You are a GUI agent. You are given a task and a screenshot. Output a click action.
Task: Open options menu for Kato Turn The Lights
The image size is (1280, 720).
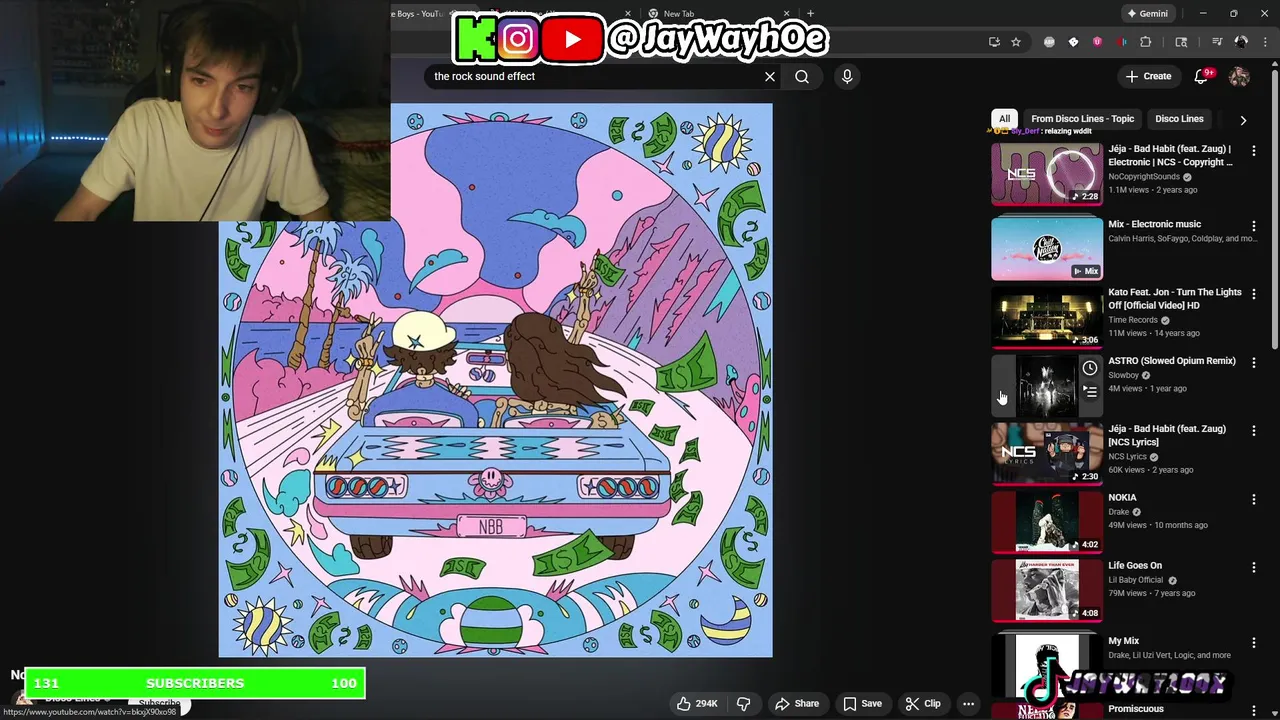coord(1254,294)
